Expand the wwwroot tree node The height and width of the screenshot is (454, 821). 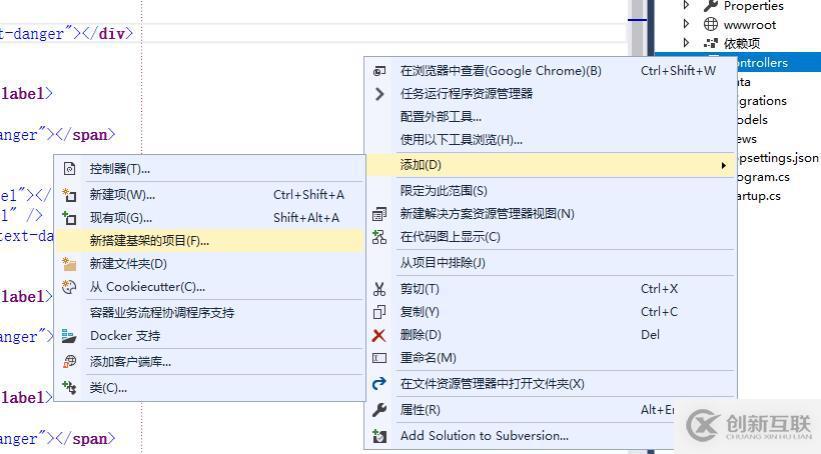[x=686, y=24]
